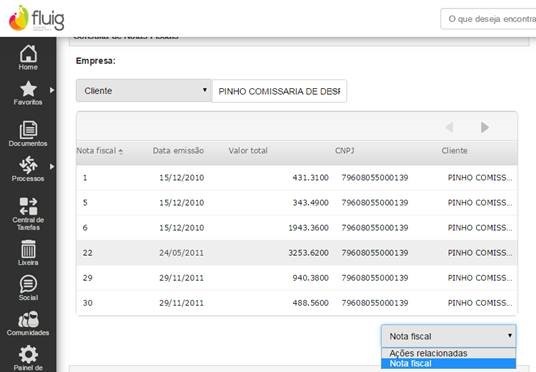Click PINHO COMISS... in row 1
Viewport: 536px width, 372px height.
pyautogui.click(x=480, y=178)
